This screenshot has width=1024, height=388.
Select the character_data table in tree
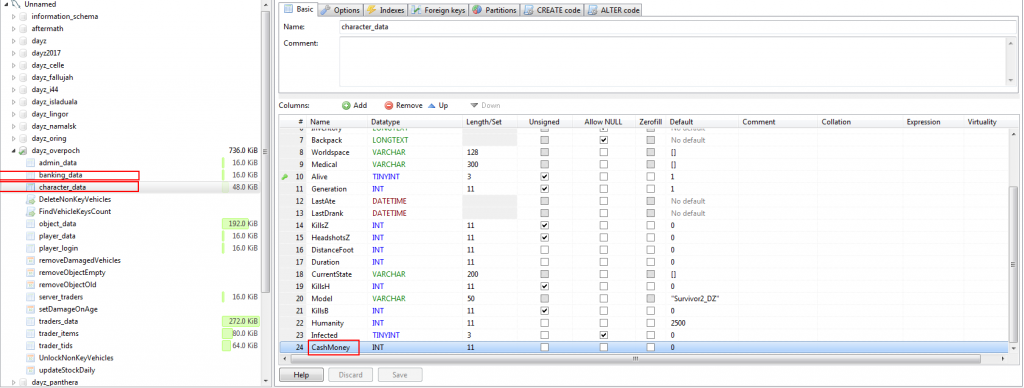pos(62,187)
